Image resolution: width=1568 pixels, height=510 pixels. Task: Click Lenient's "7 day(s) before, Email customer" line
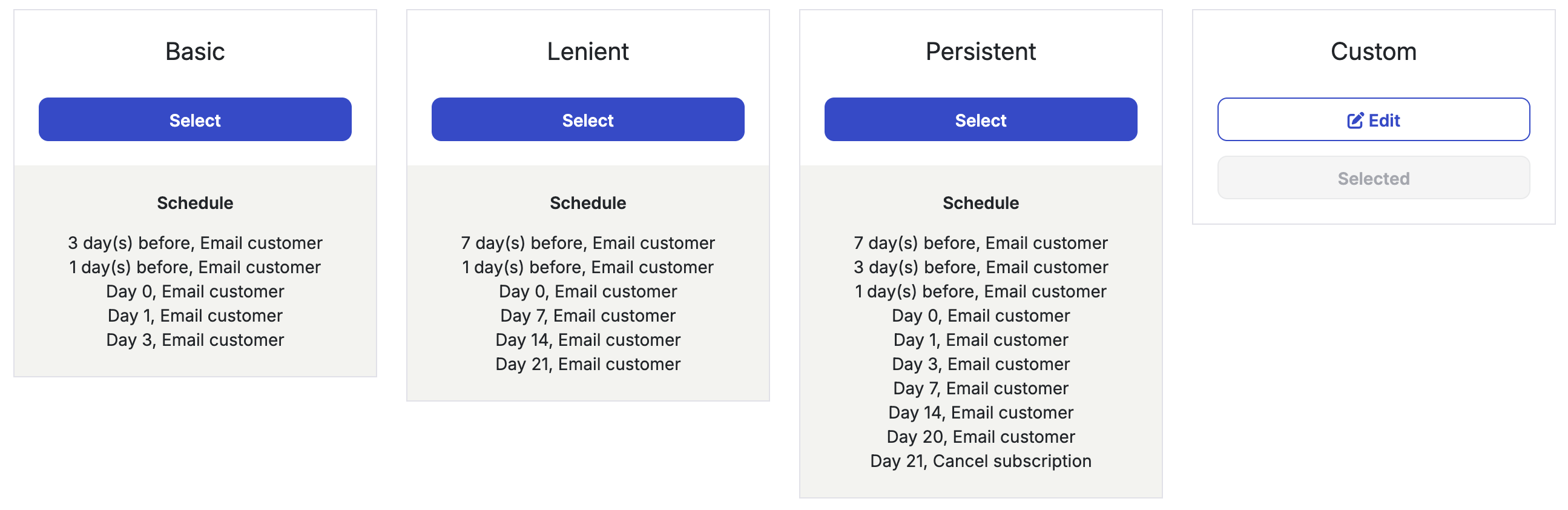click(x=587, y=242)
